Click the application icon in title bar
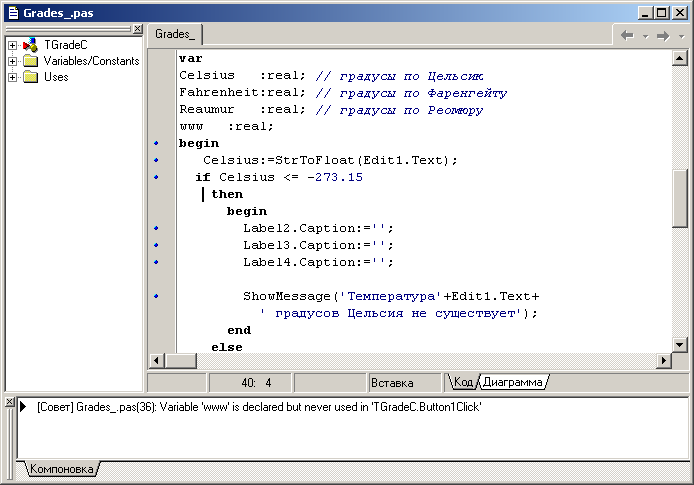This screenshot has height=485, width=694. [11, 11]
